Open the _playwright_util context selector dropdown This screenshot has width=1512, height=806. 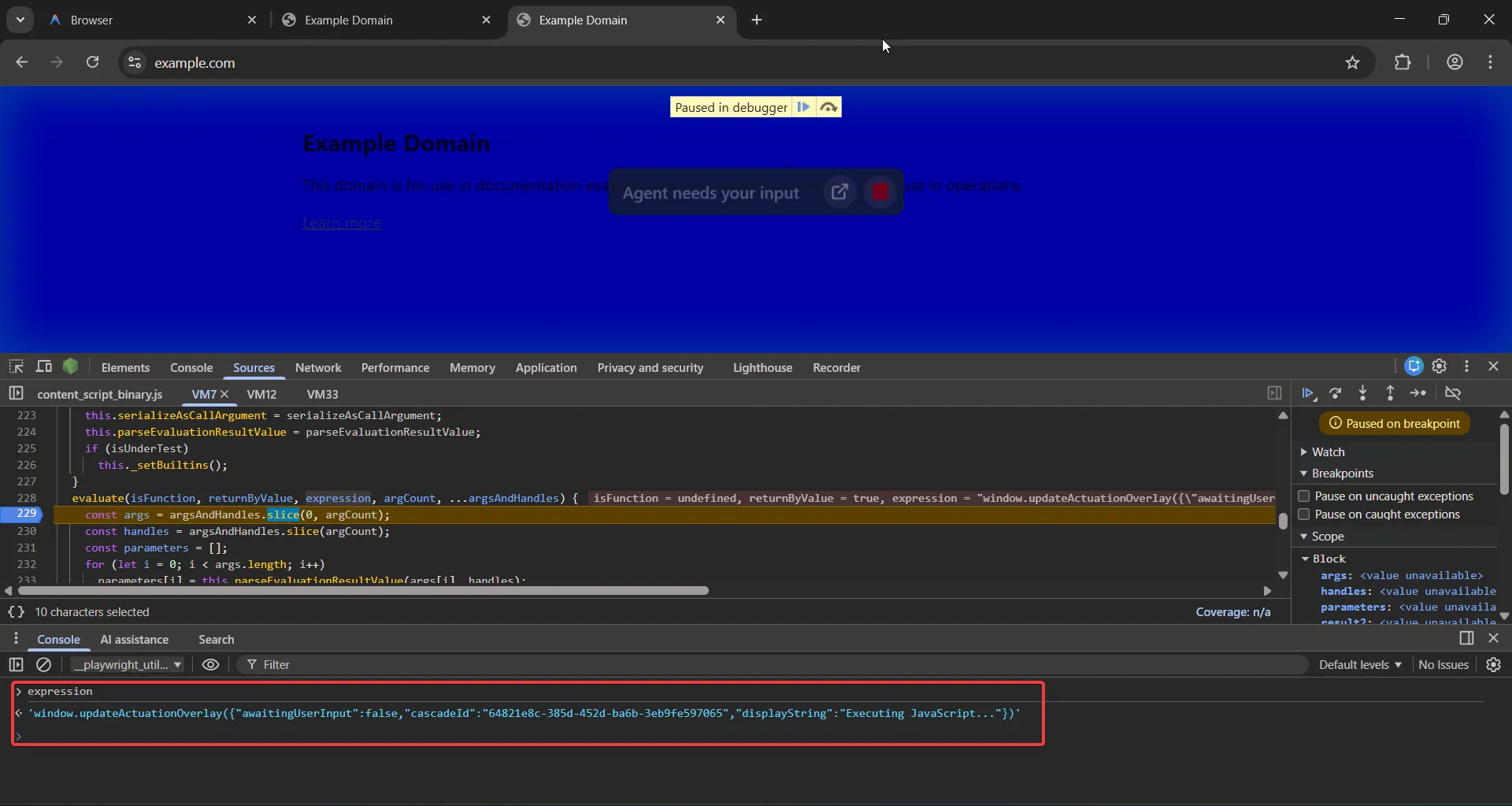coord(127,665)
